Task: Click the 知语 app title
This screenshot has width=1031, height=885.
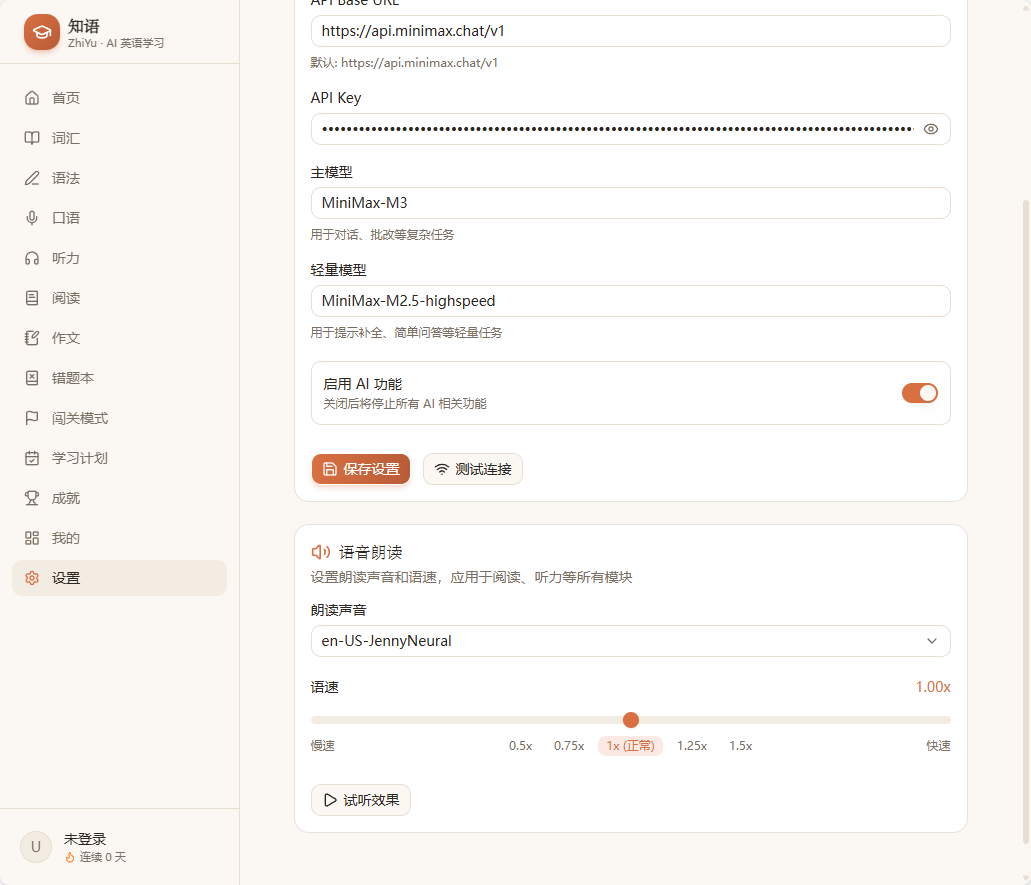Action: (84, 26)
